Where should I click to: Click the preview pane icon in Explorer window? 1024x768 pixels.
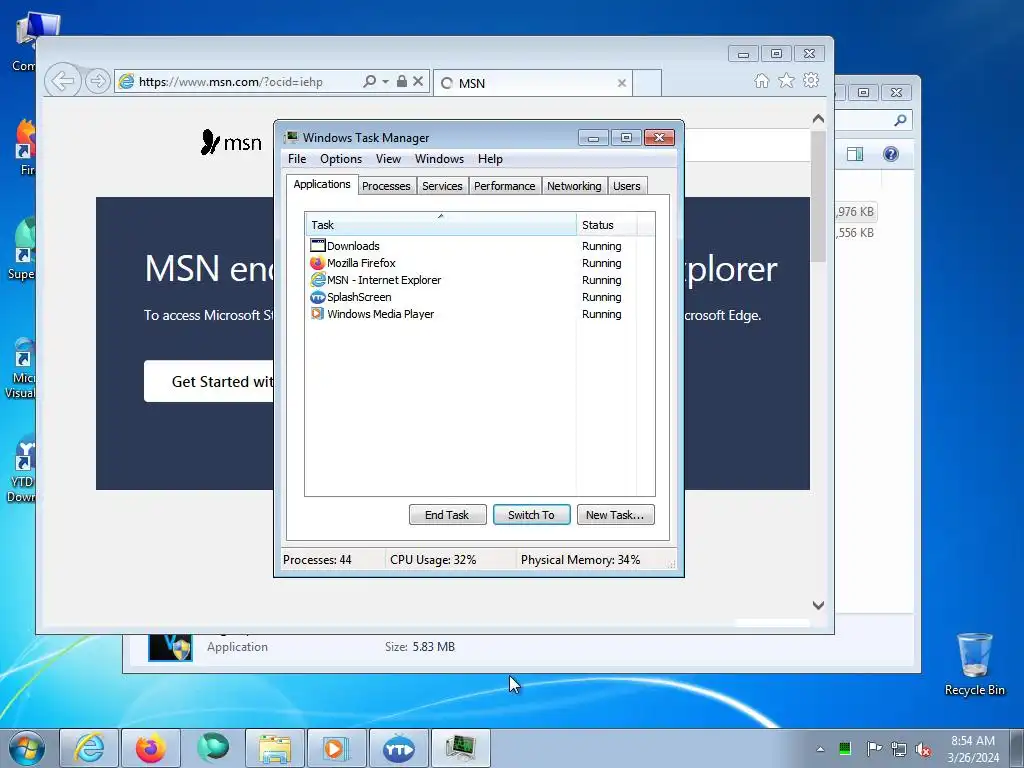855,154
